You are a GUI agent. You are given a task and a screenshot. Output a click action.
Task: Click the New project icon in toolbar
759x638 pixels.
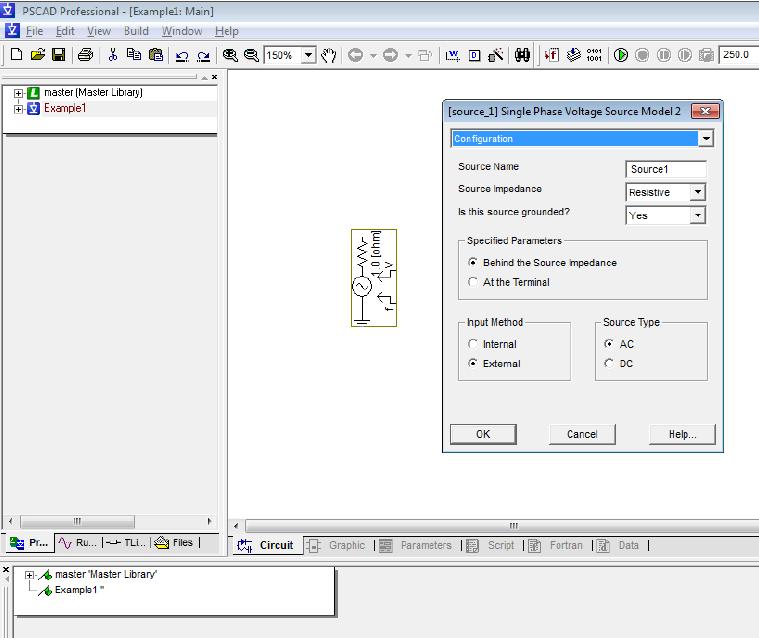[16, 55]
